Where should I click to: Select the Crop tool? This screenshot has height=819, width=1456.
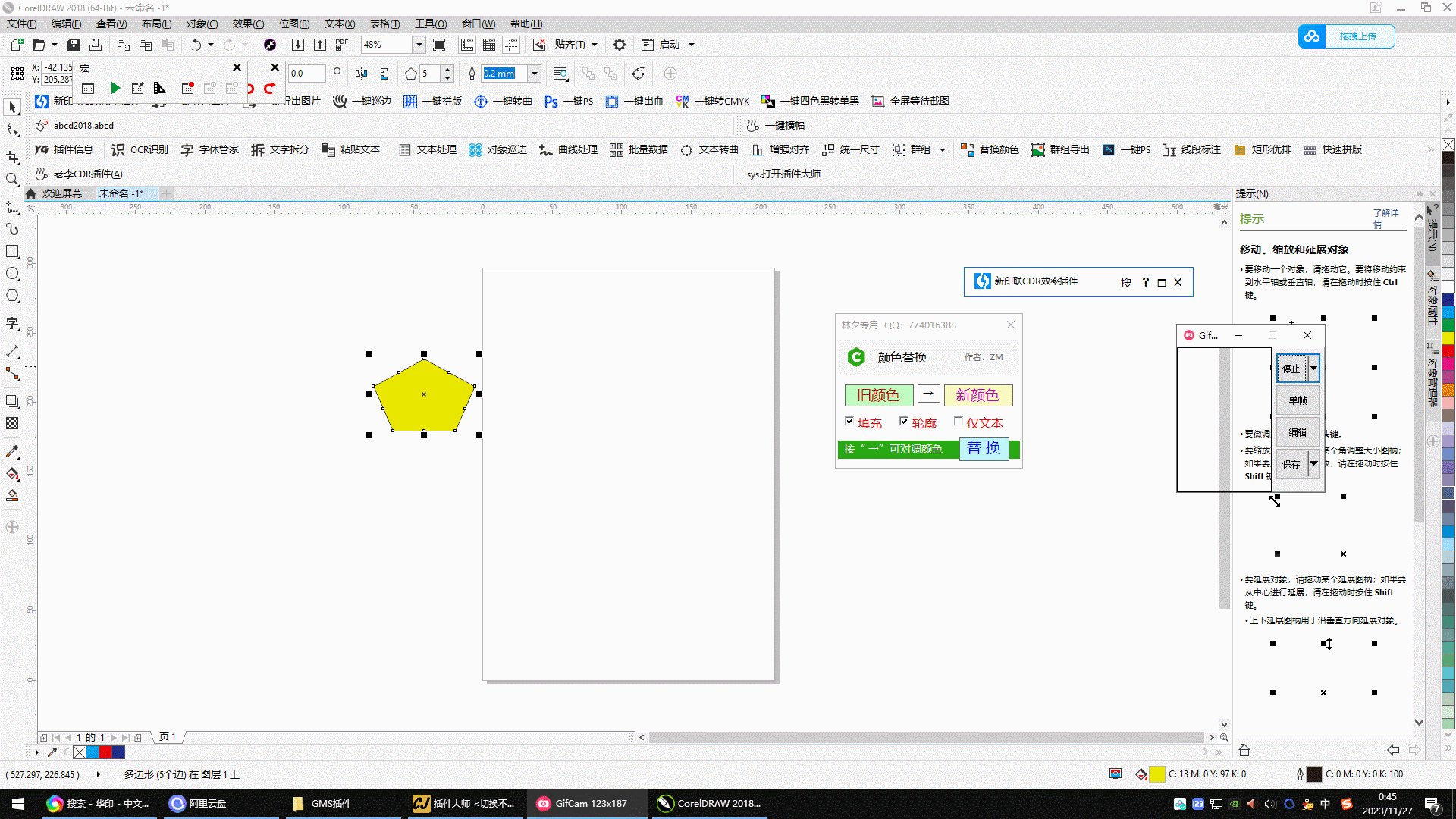pos(13,157)
